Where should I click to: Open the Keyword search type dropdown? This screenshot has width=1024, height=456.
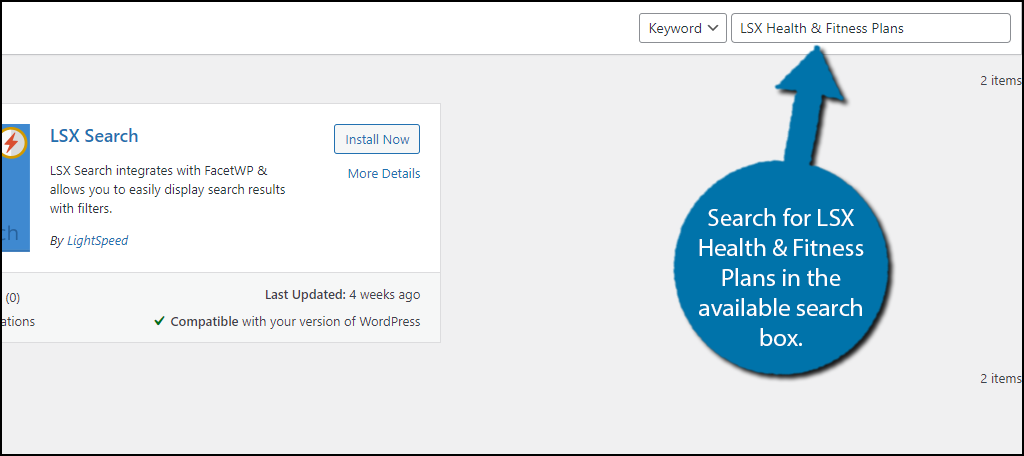[682, 28]
